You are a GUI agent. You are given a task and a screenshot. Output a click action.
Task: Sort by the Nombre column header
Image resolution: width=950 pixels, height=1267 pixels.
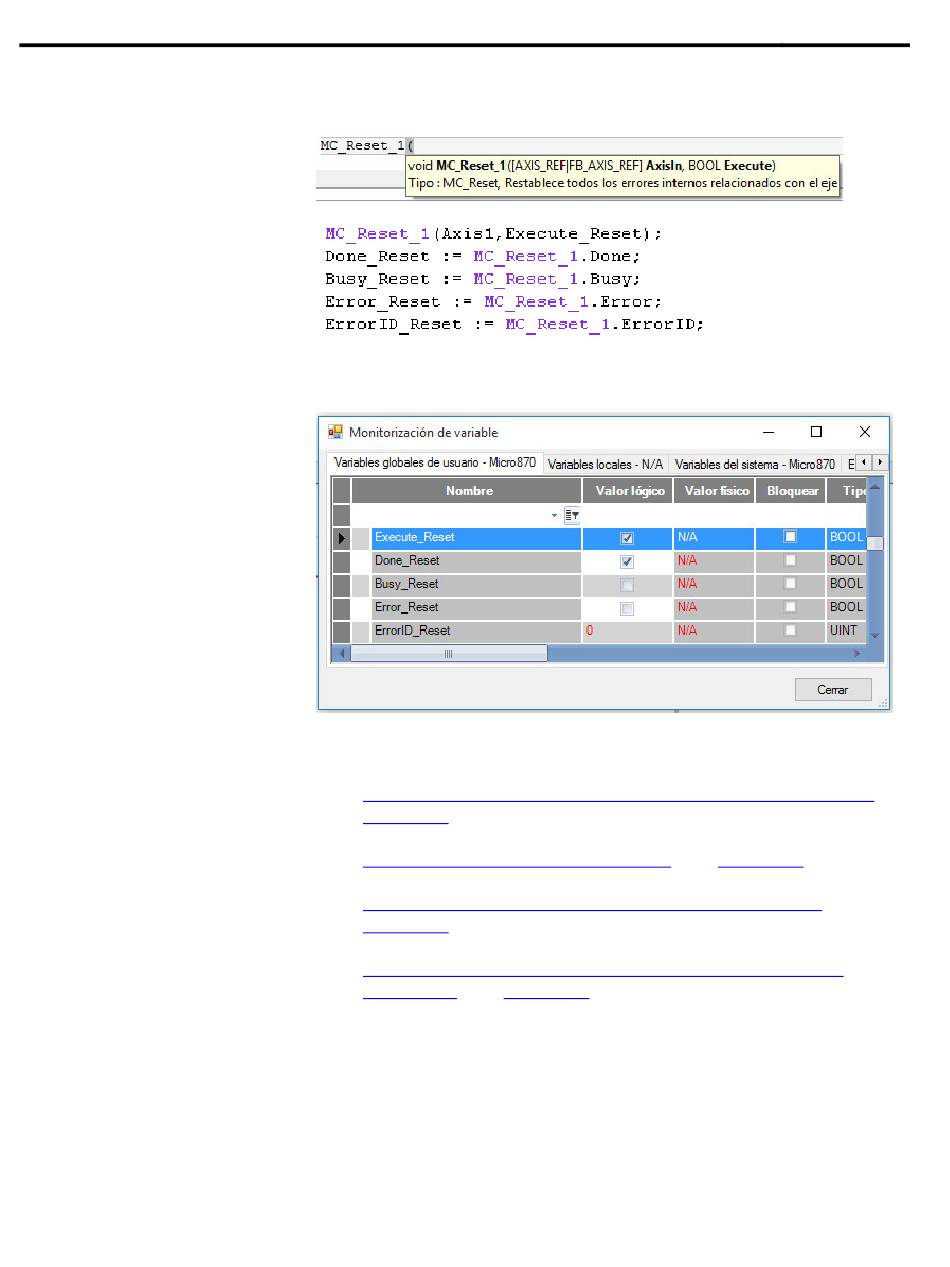point(467,491)
